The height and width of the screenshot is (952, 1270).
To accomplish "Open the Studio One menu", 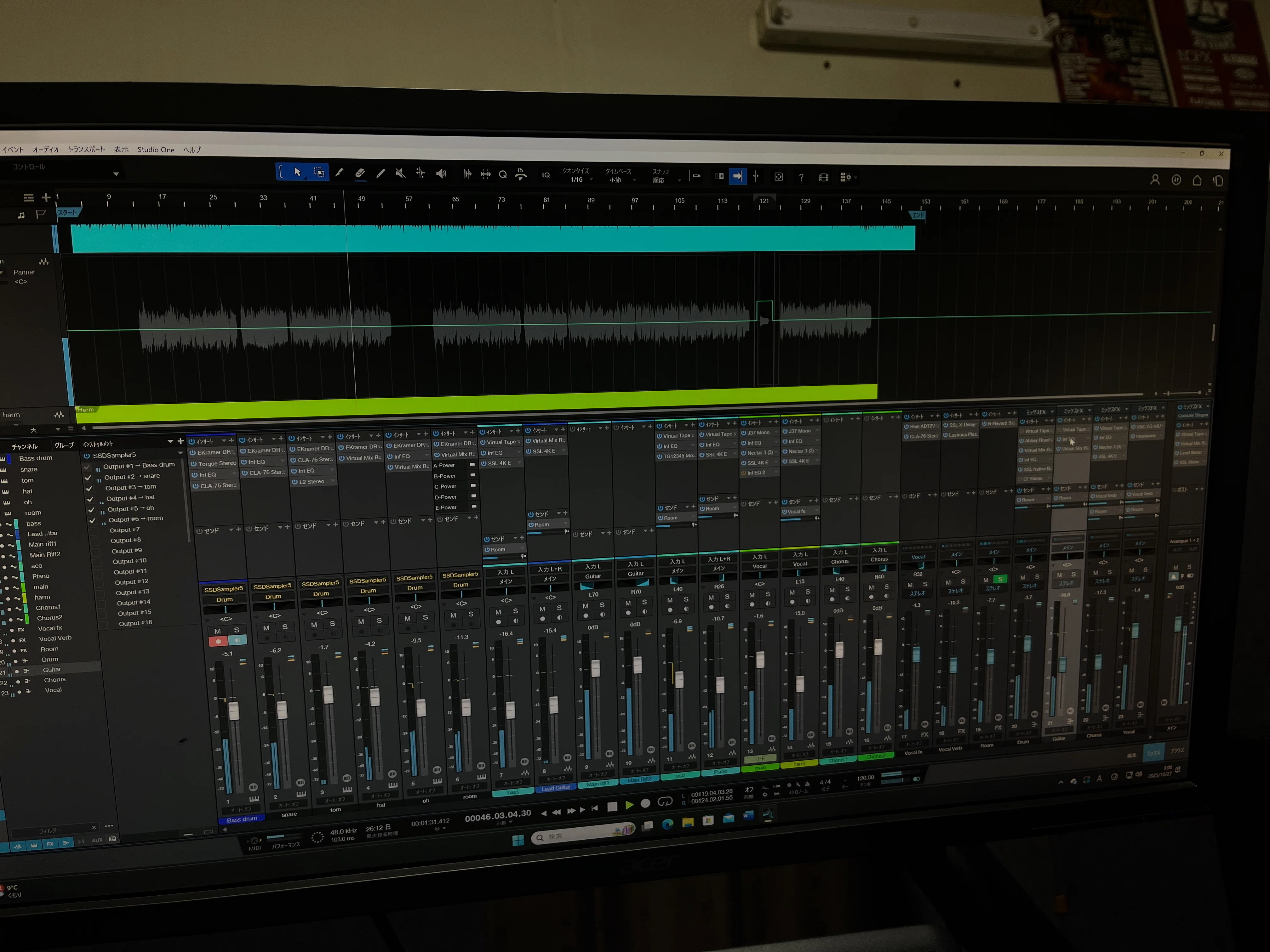I will click(x=156, y=150).
